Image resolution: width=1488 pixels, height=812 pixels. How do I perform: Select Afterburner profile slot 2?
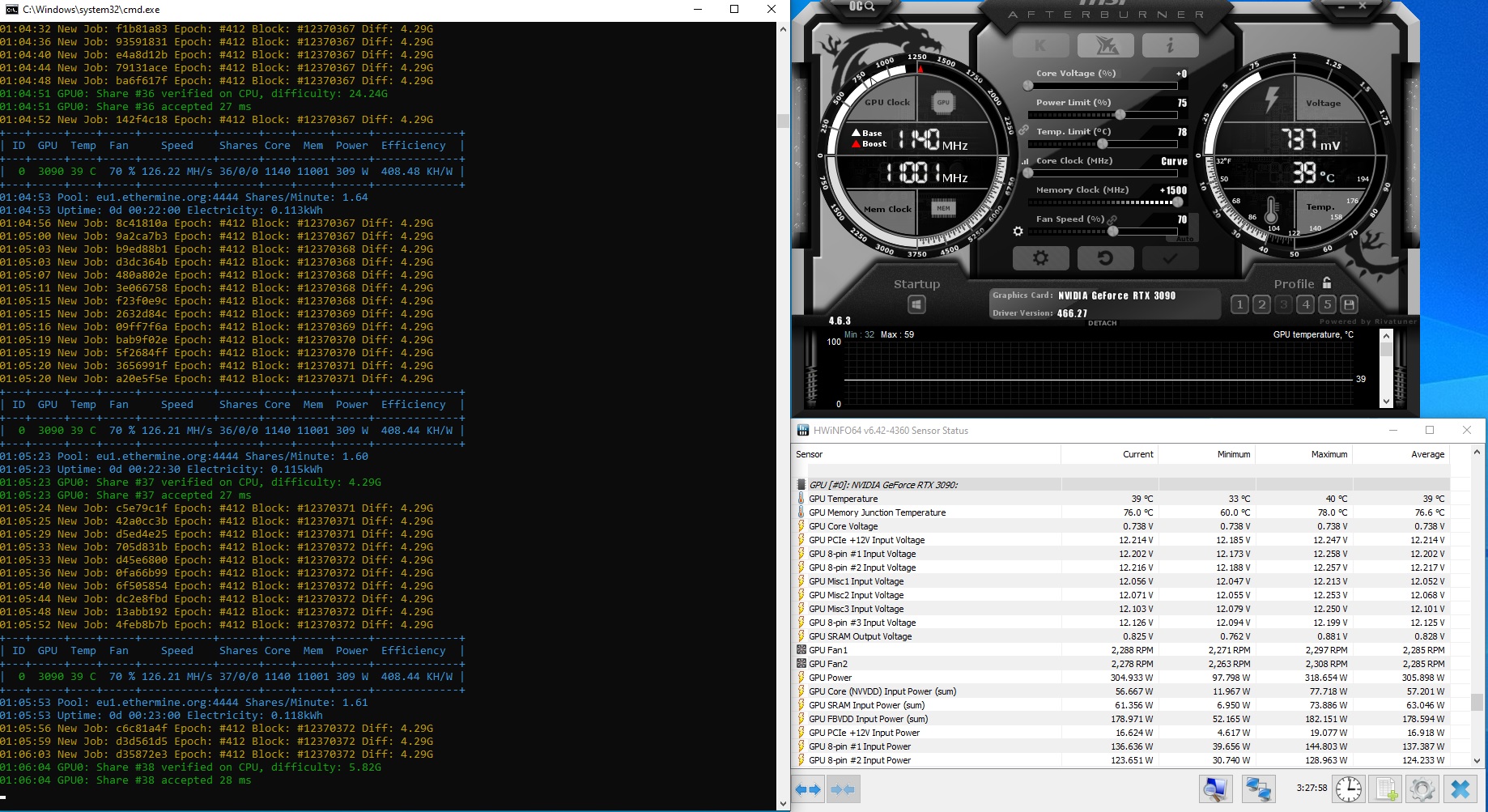pyautogui.click(x=1261, y=304)
